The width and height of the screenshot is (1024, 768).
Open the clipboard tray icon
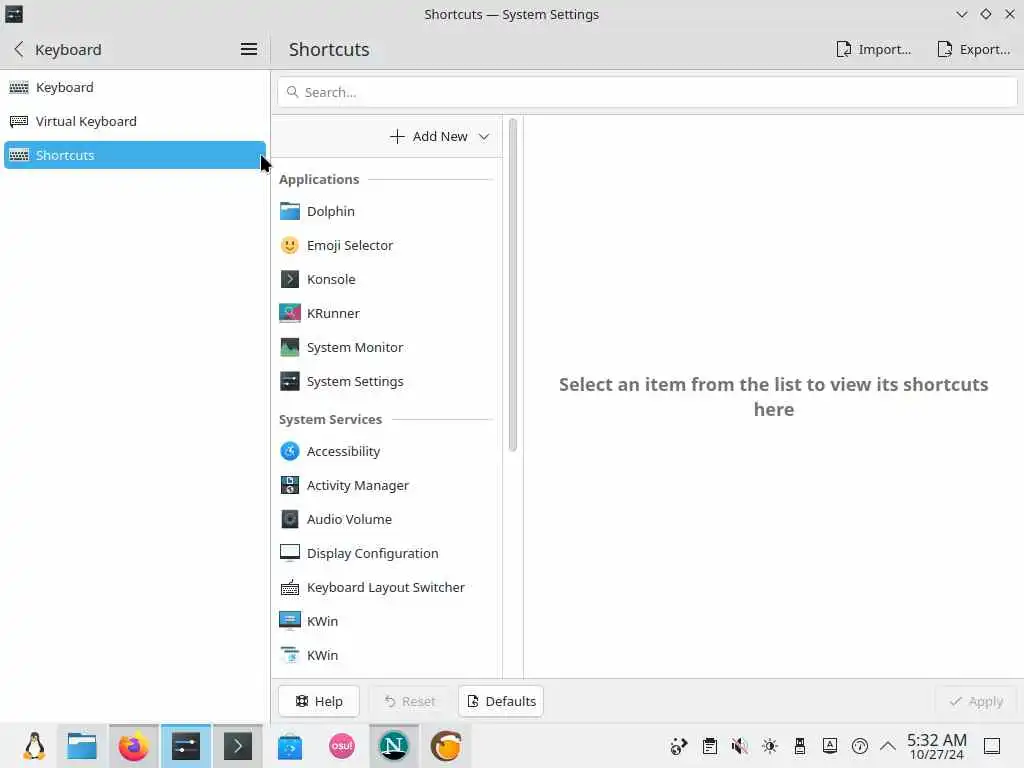pyautogui.click(x=709, y=746)
